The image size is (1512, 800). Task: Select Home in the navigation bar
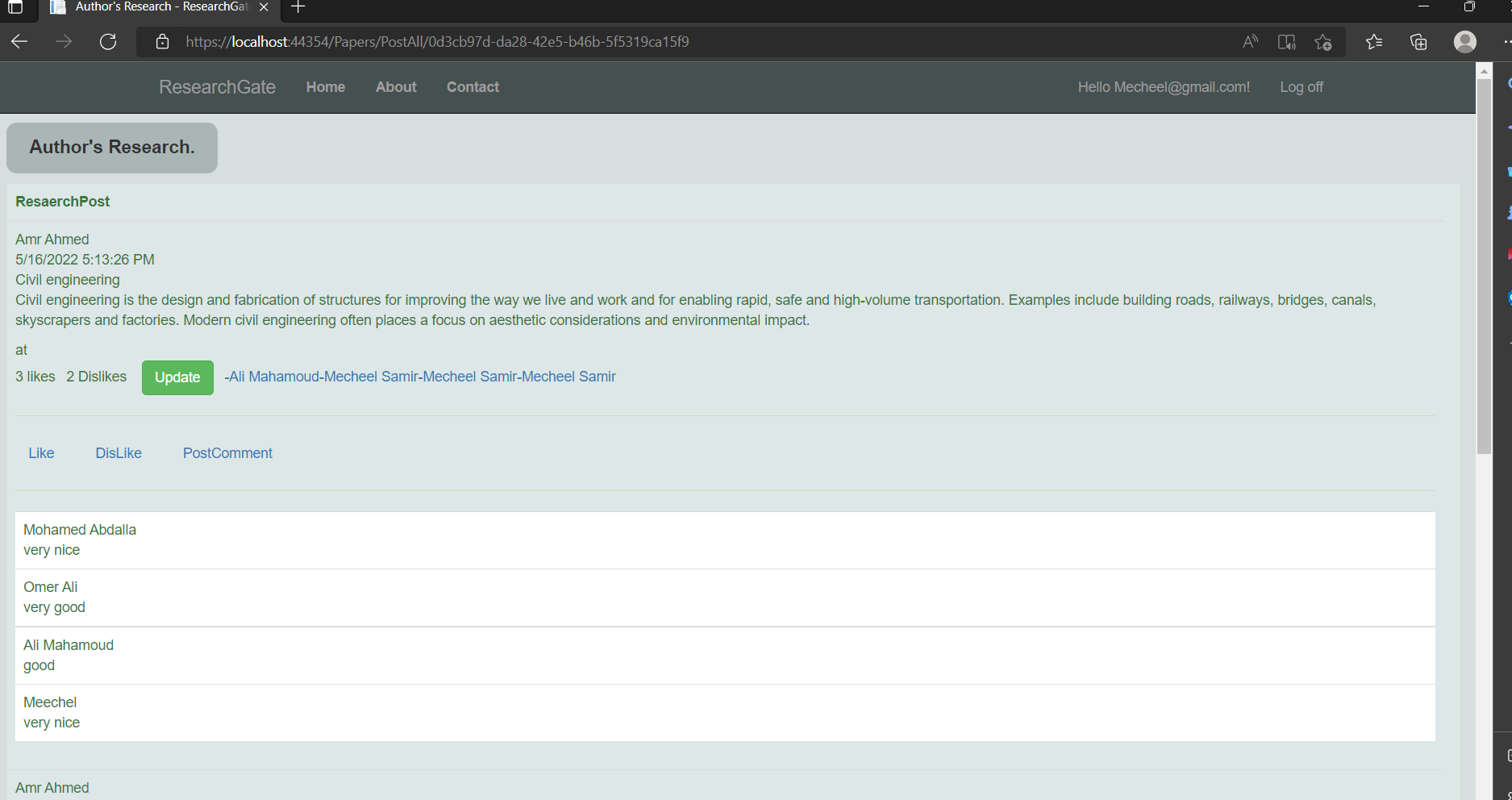[325, 86]
